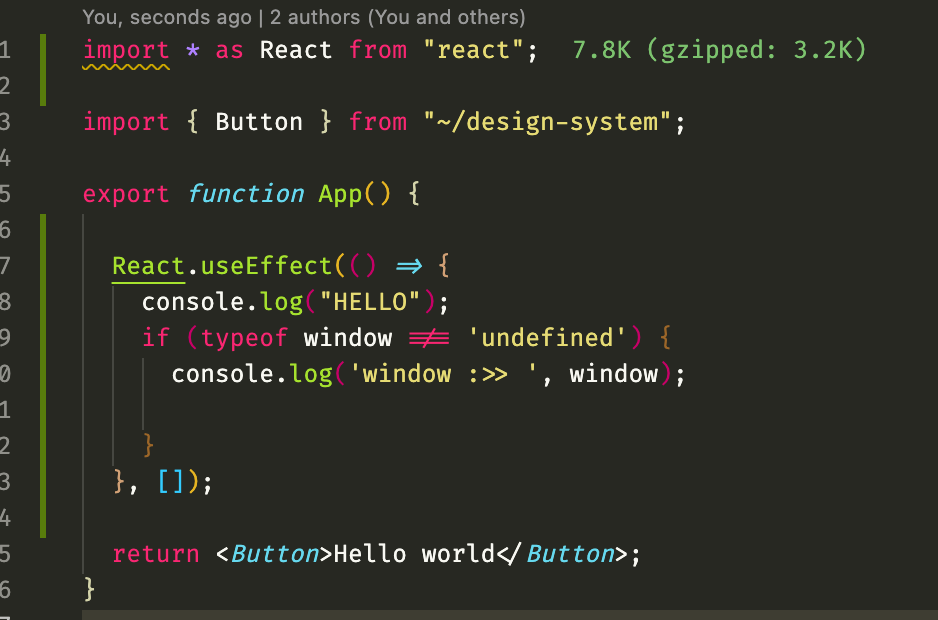Click the closing brace of the if block
The width and height of the screenshot is (938, 620).
tap(148, 446)
